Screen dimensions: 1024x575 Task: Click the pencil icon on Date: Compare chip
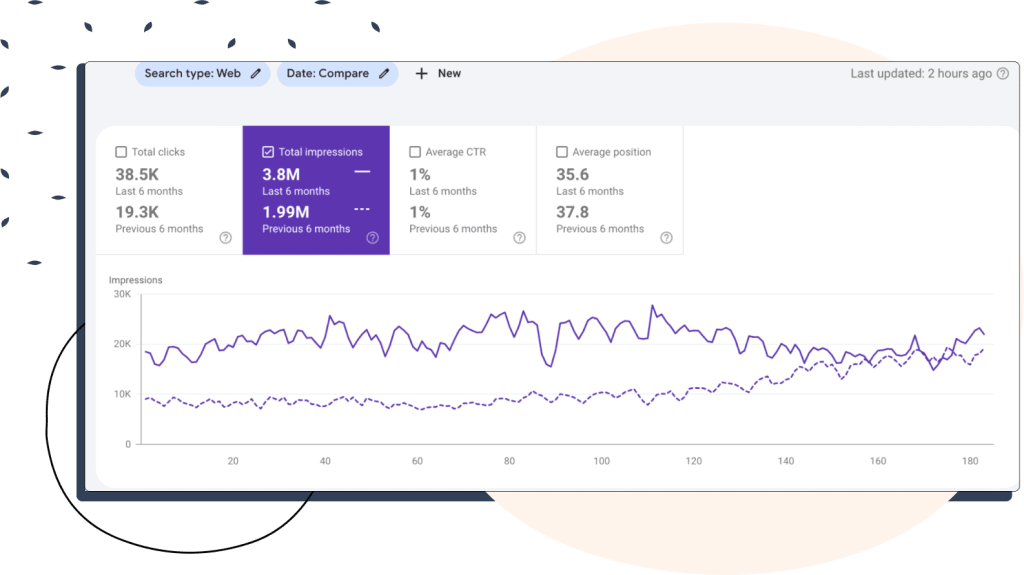coord(384,74)
